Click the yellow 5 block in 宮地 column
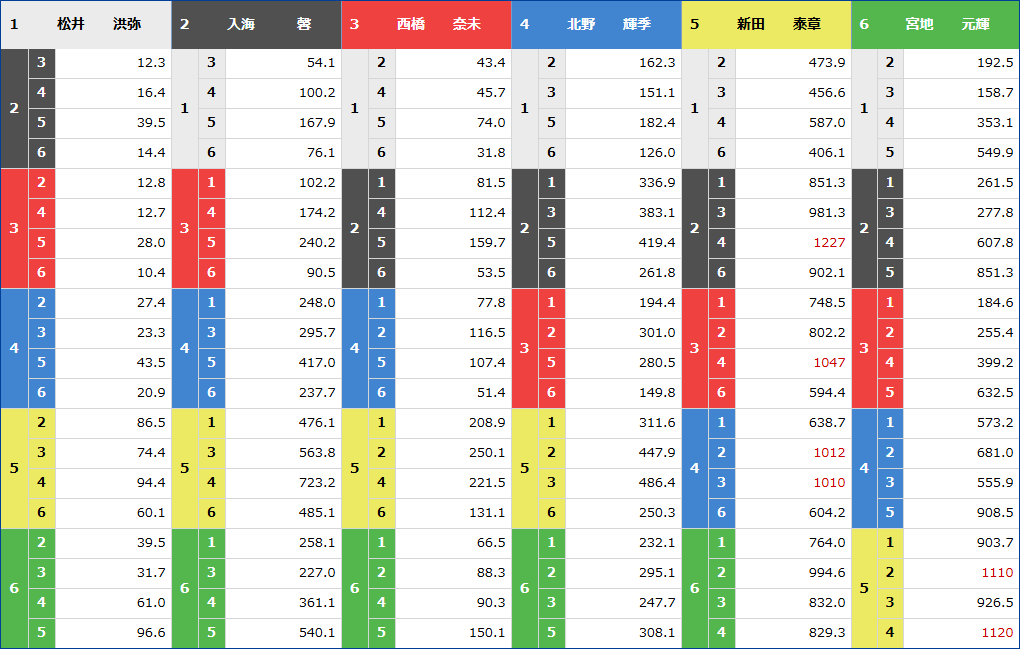 [x=864, y=588]
